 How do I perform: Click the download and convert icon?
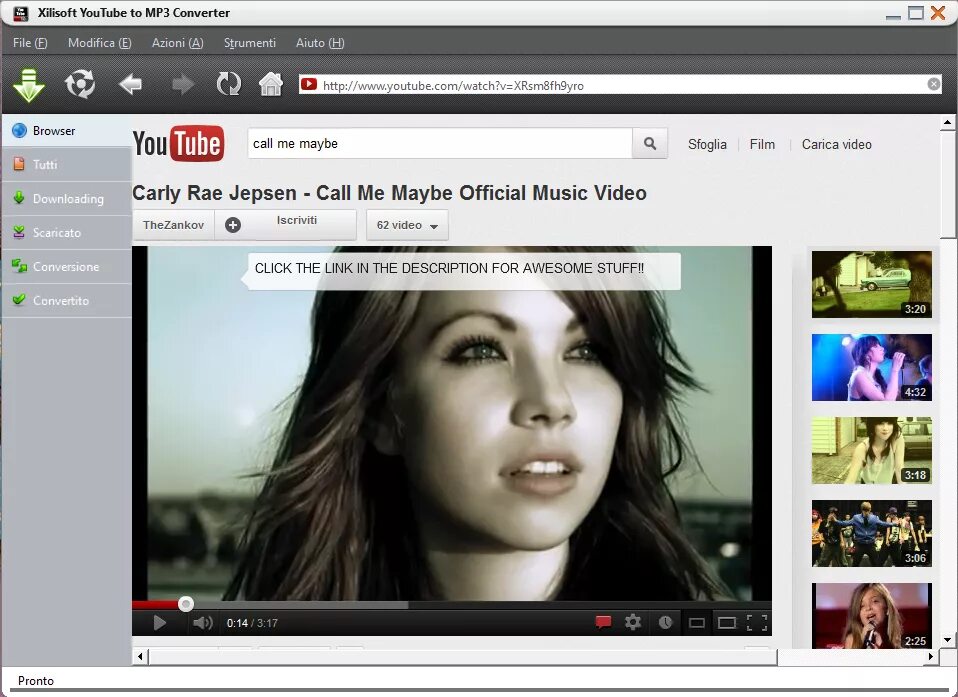pyautogui.click(x=80, y=84)
